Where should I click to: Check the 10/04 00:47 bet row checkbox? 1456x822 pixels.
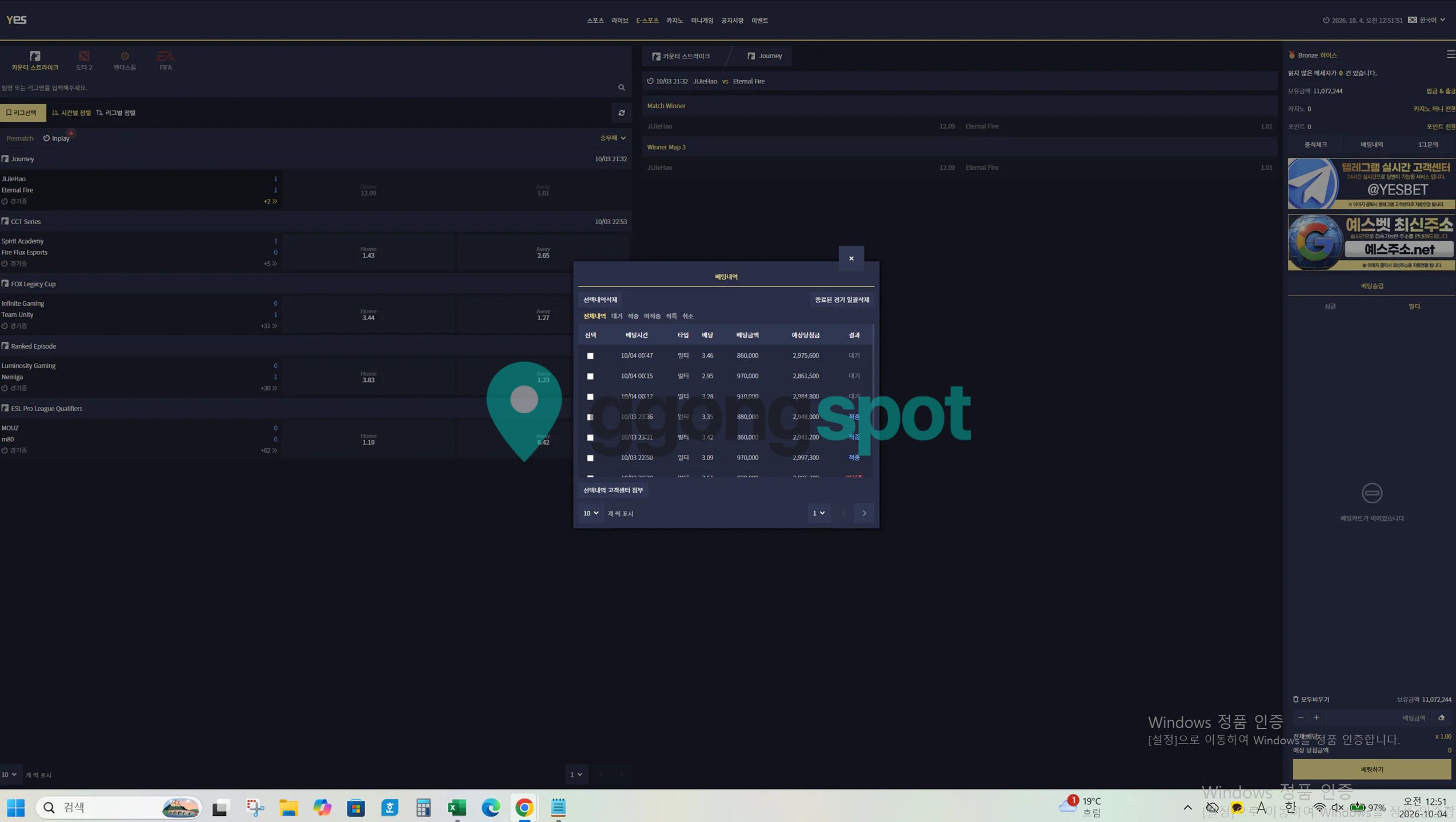click(590, 356)
